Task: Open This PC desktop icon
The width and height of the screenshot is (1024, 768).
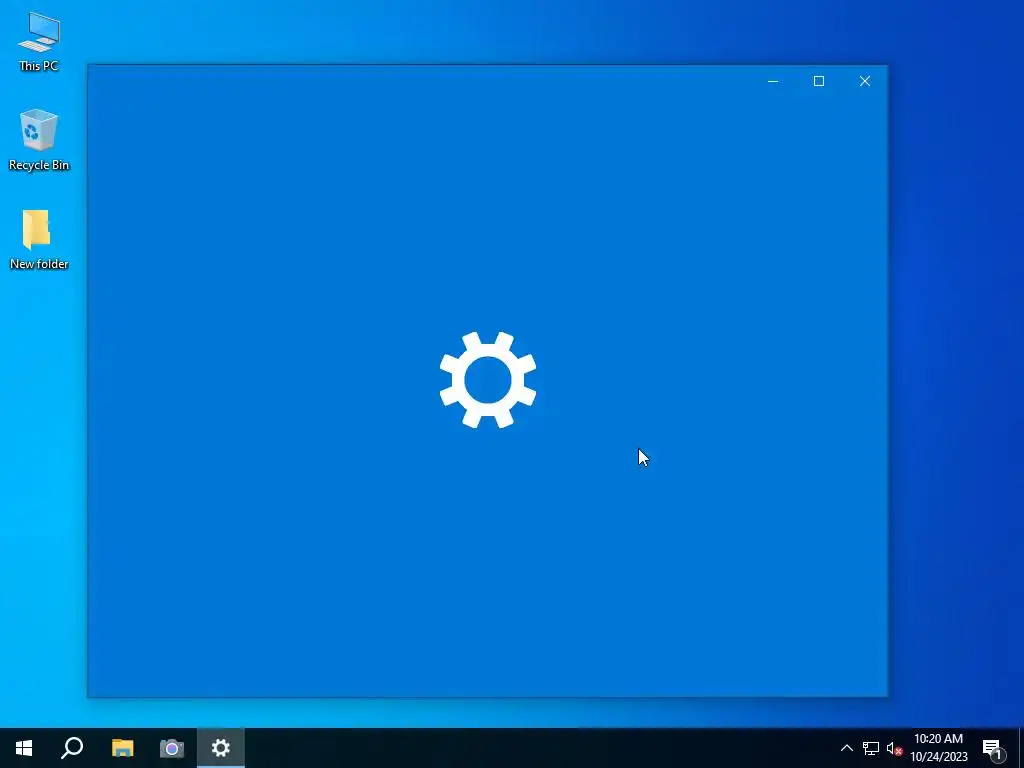Action: point(39,41)
